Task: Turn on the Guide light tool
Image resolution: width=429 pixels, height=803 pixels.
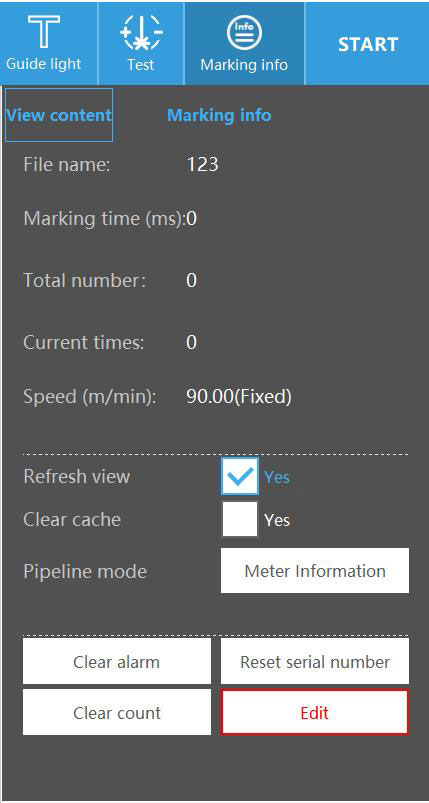Action: tap(44, 43)
